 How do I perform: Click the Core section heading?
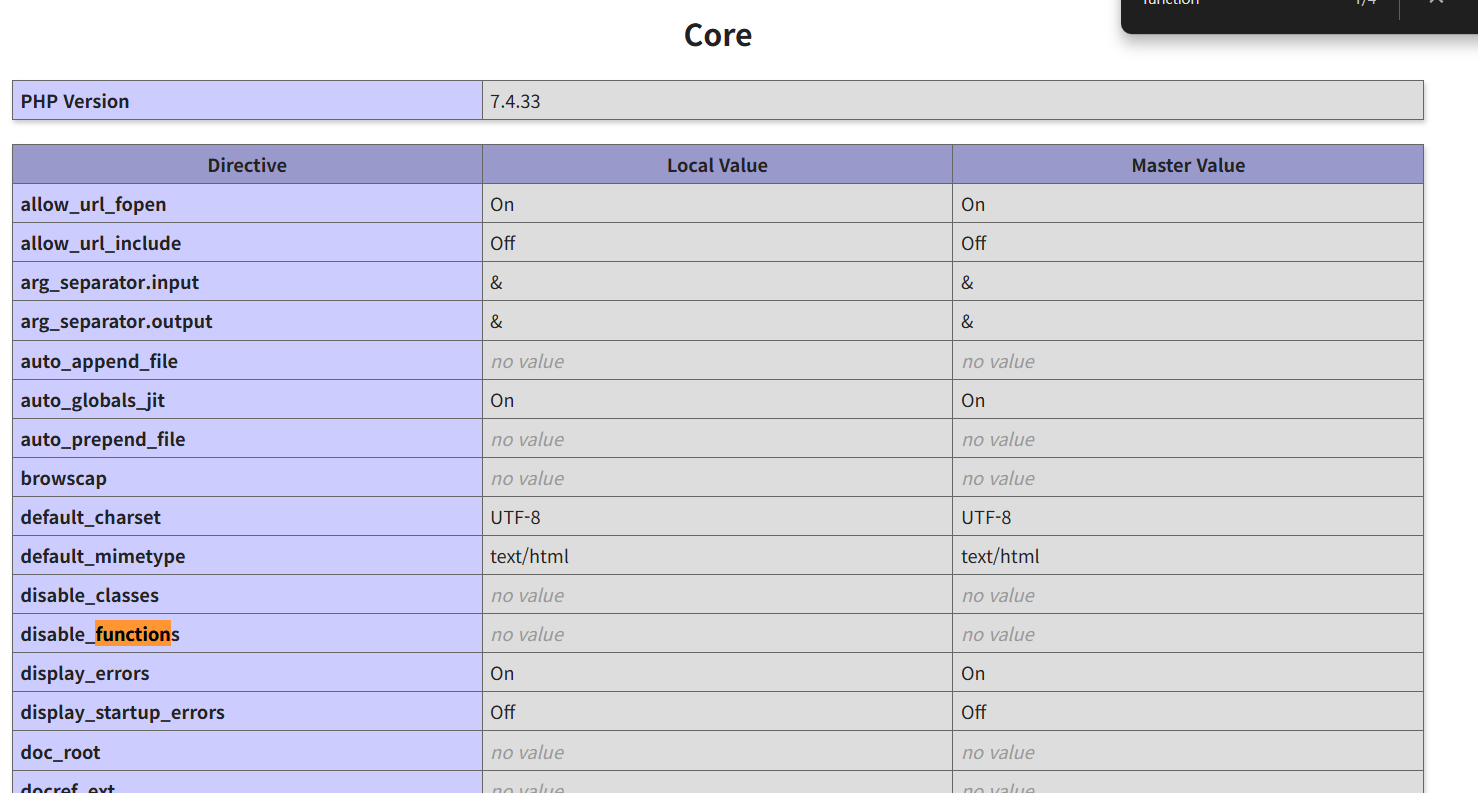[x=717, y=35]
